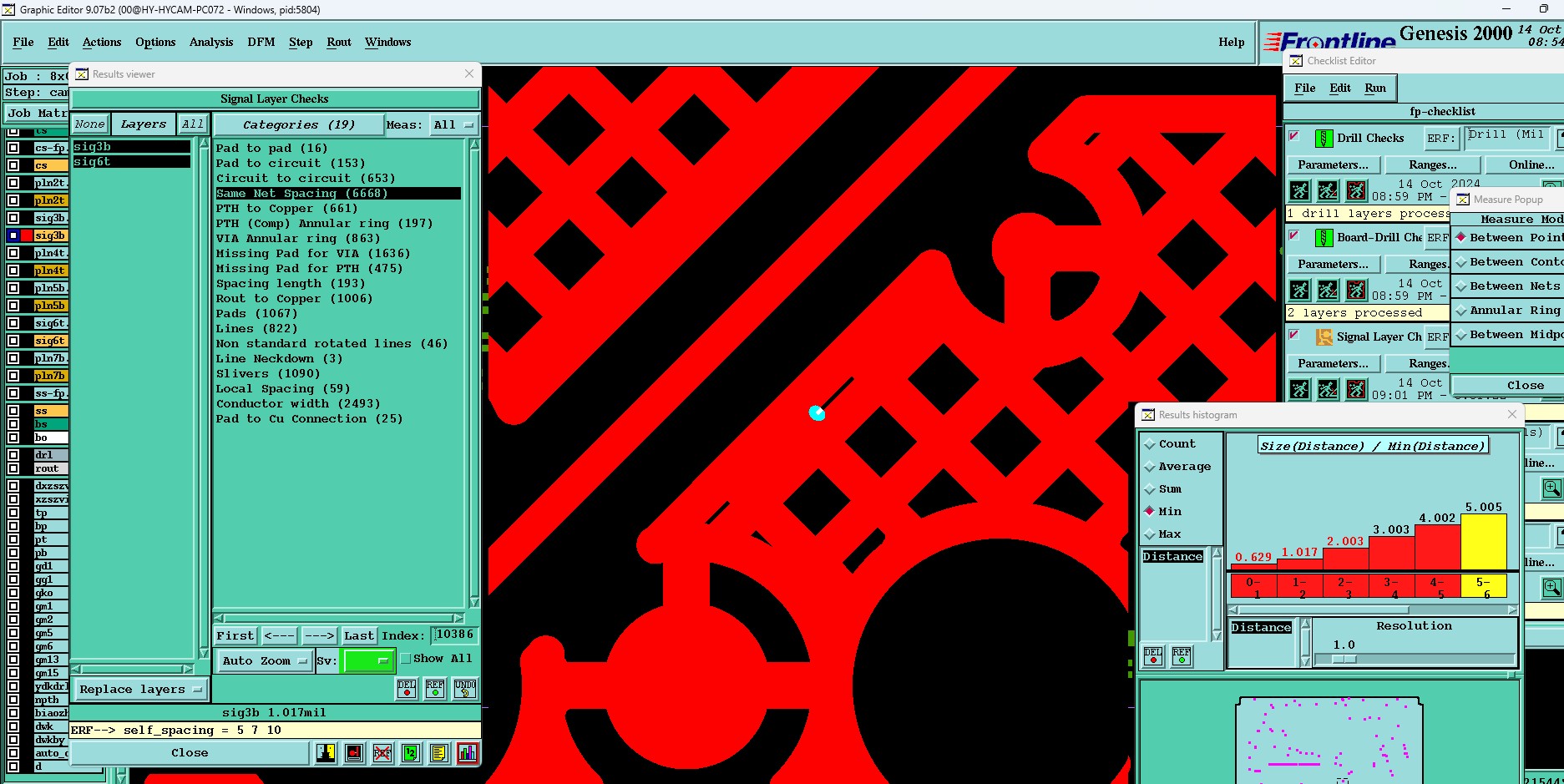Screen dimensions: 1564x784
Task: Select Between Nets measure mode
Action: (x=1507, y=286)
